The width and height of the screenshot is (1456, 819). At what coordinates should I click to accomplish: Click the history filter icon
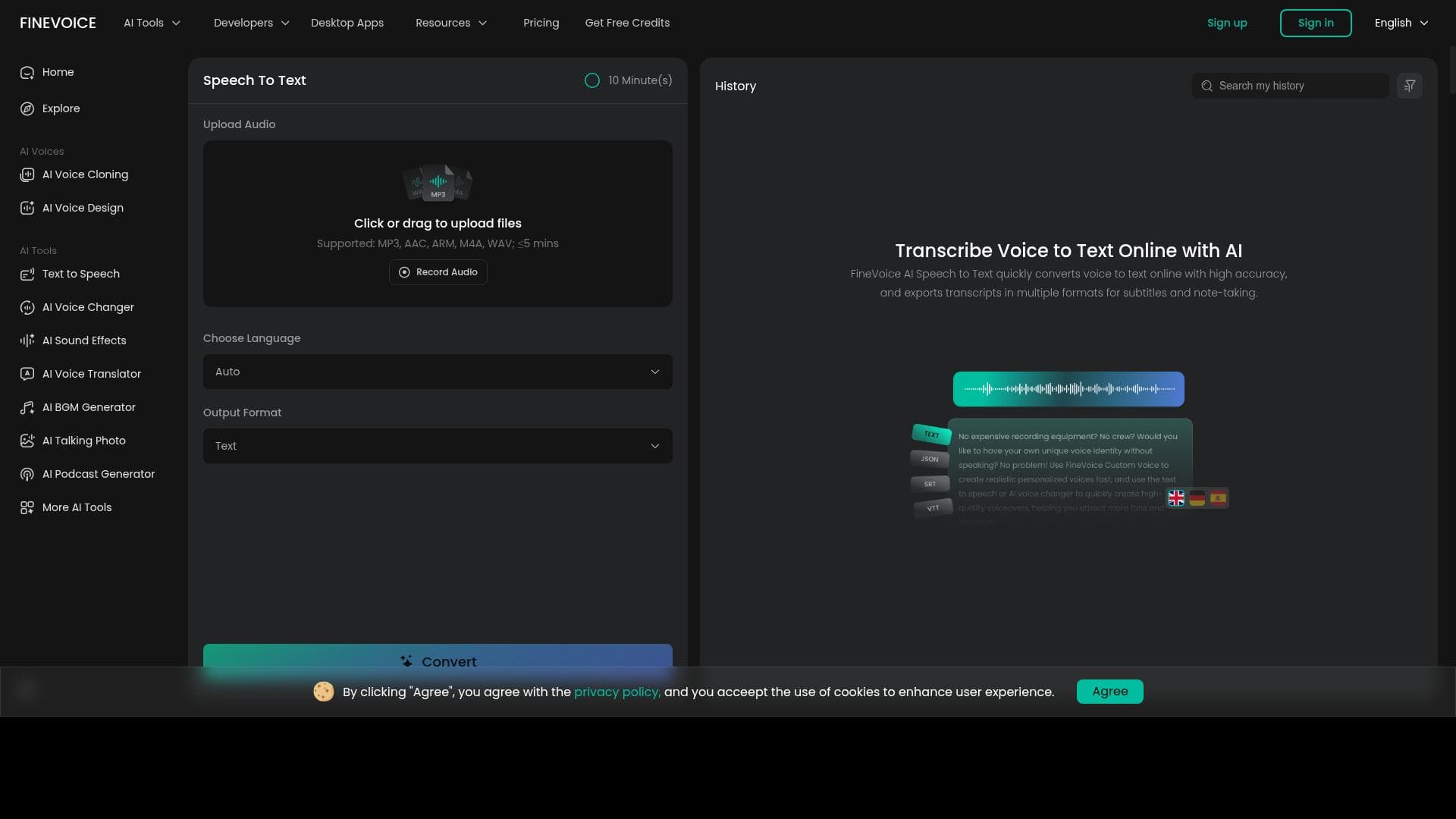pyautogui.click(x=1409, y=86)
